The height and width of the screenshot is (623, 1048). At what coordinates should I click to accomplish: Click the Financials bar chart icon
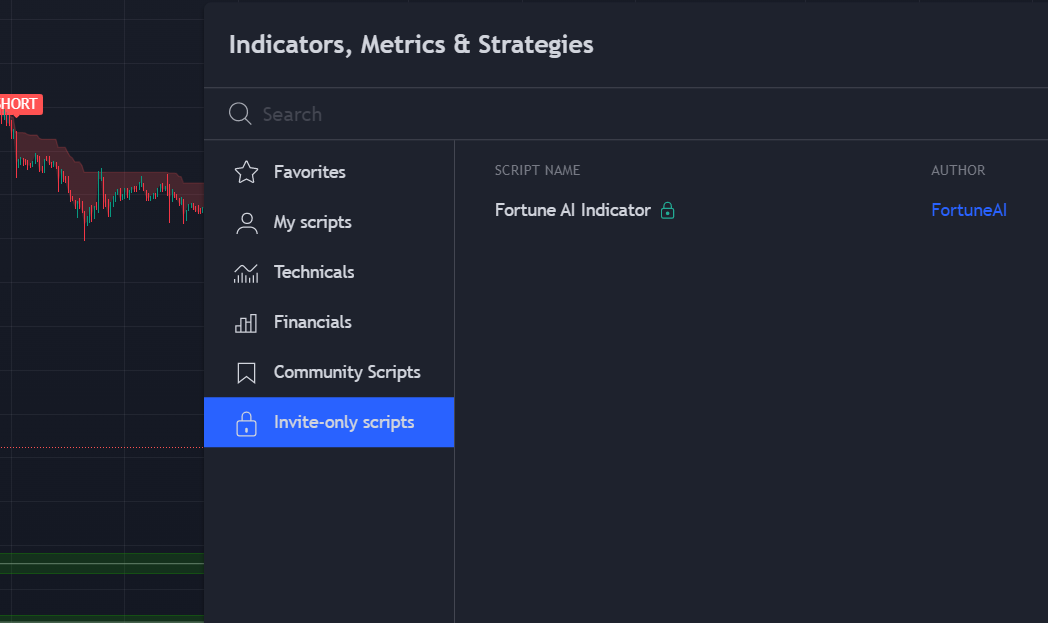coord(246,324)
